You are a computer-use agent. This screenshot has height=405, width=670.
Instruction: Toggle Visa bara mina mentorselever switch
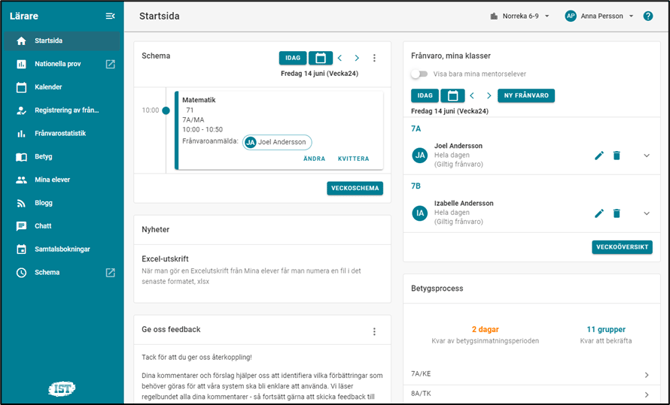419,74
